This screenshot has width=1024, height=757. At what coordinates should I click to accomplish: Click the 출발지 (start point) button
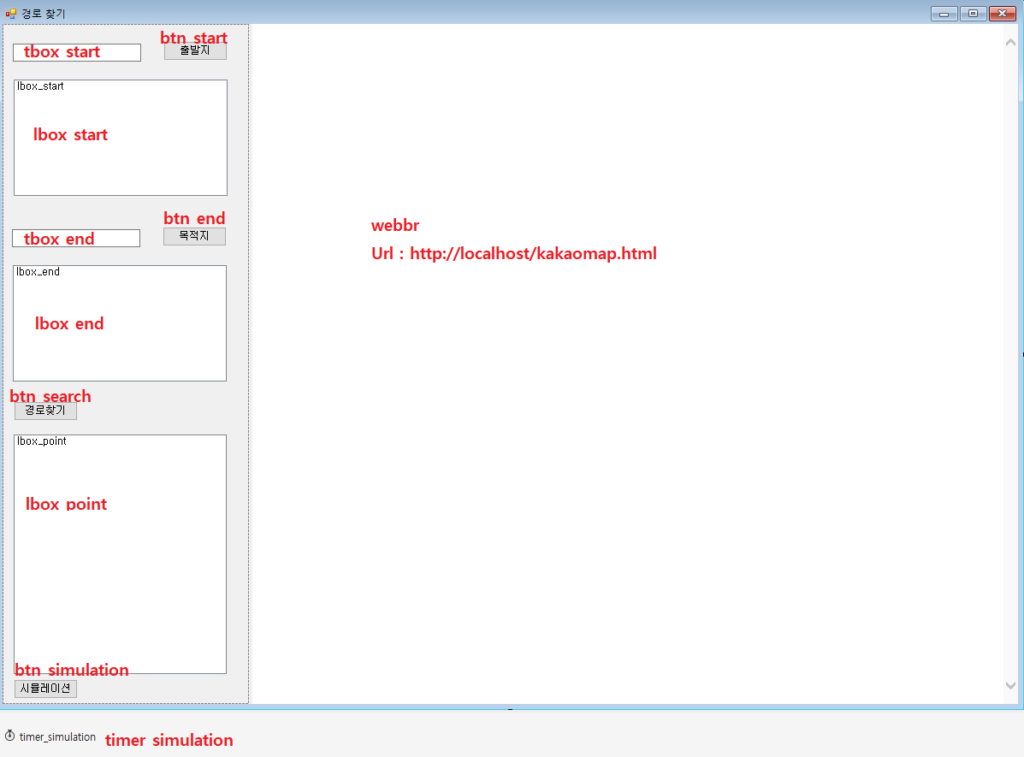coord(194,49)
